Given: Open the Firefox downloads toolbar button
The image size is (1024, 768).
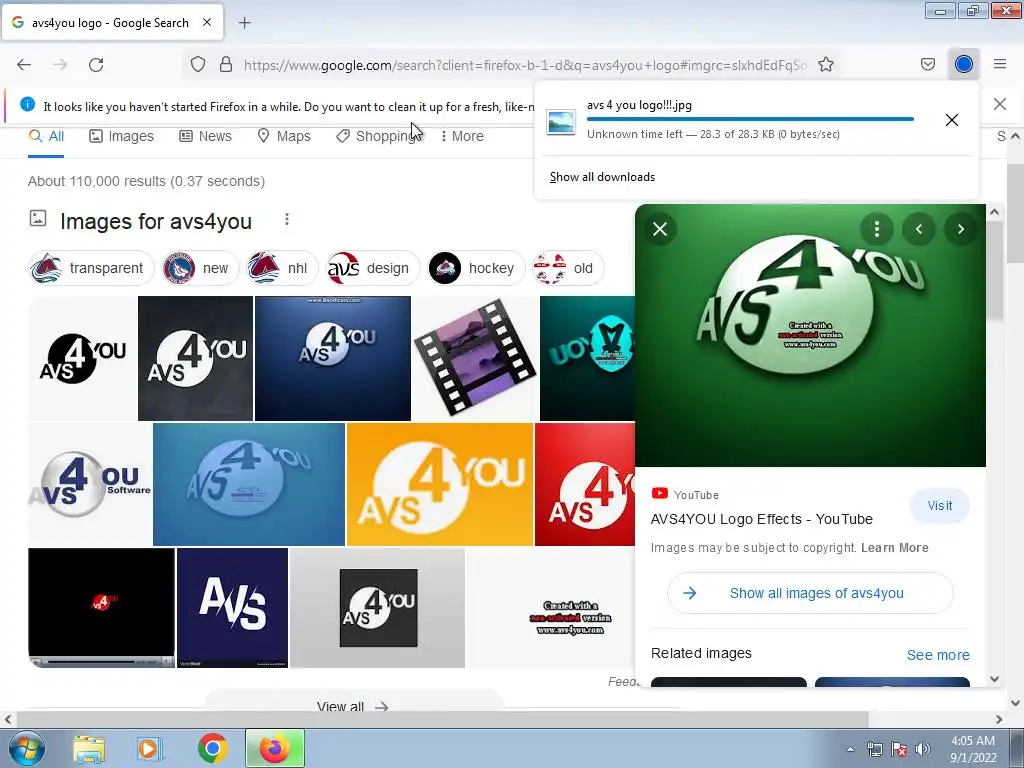Looking at the screenshot, I should coord(964,64).
